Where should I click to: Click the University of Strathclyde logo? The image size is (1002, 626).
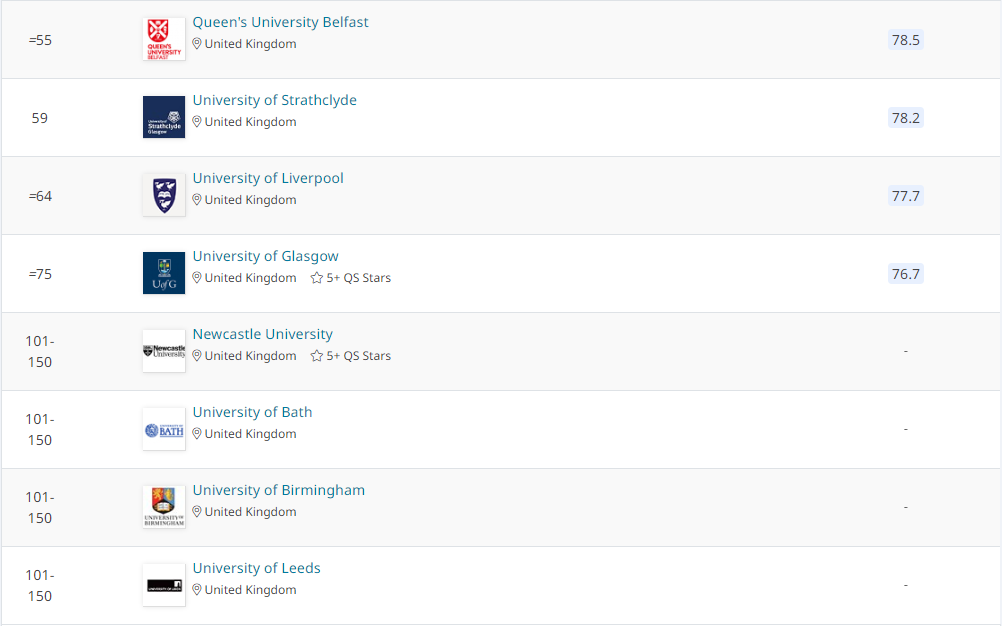click(x=164, y=117)
